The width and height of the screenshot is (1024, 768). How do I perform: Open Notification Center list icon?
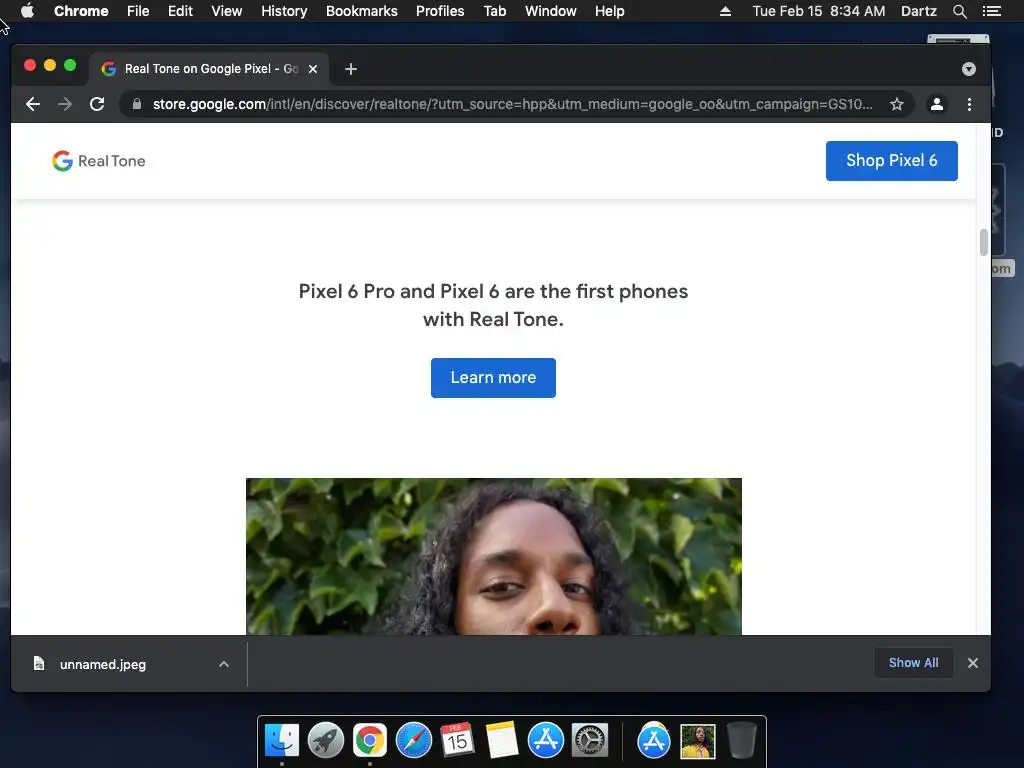[991, 11]
